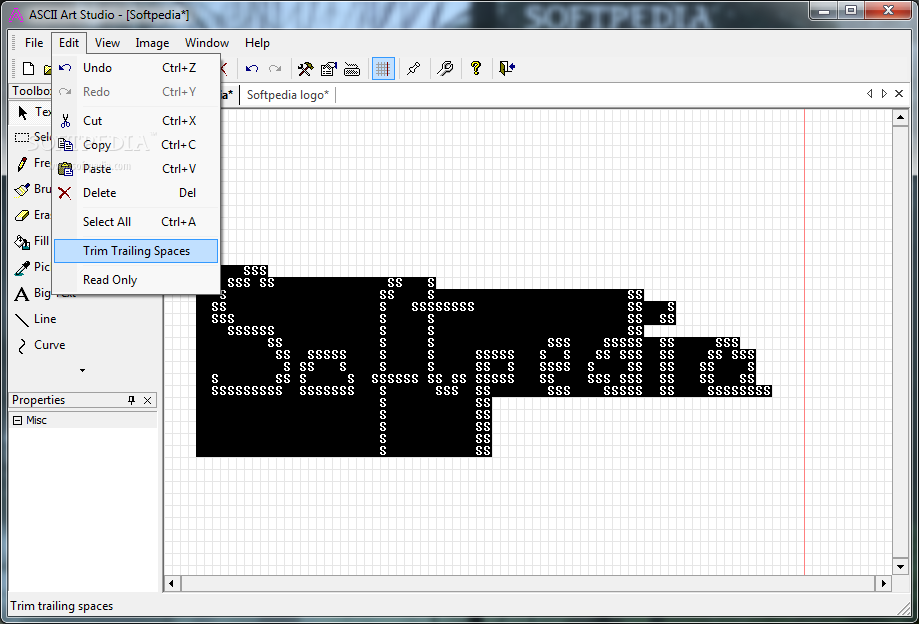This screenshot has height=624, width=919.
Task: Click the keyboard toolbar icon
Action: [352, 69]
